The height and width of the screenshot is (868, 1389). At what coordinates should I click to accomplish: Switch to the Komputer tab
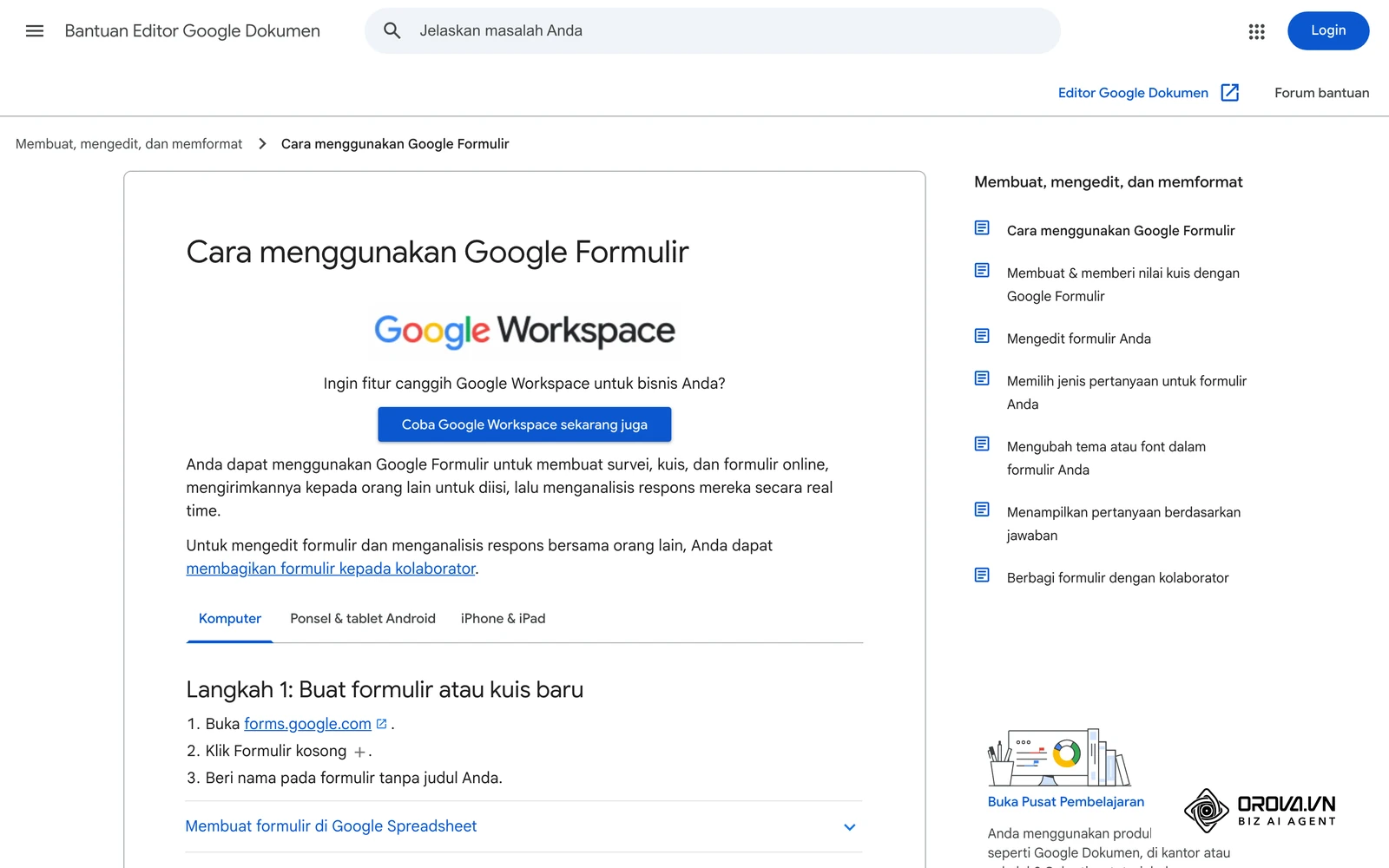(230, 619)
